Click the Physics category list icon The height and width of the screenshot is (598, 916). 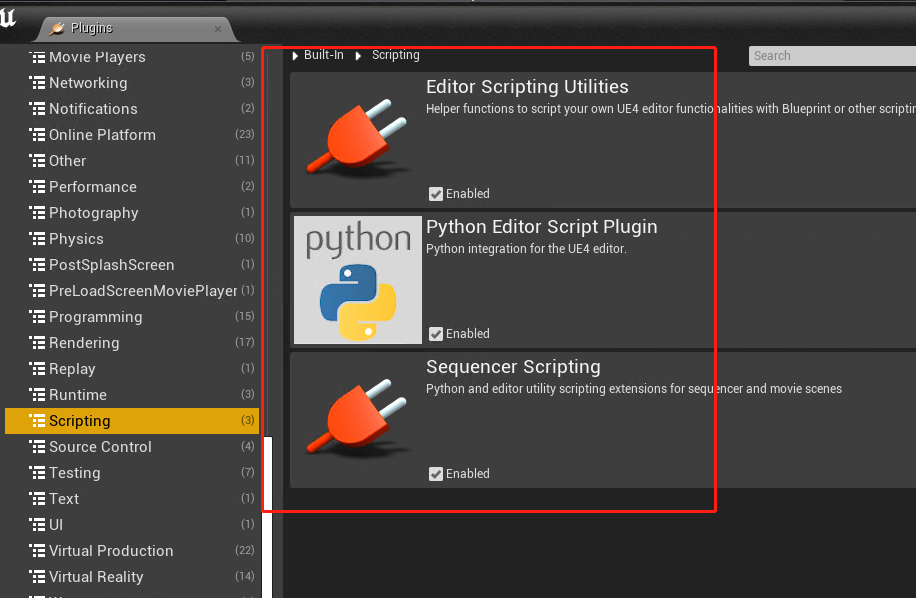coord(37,239)
